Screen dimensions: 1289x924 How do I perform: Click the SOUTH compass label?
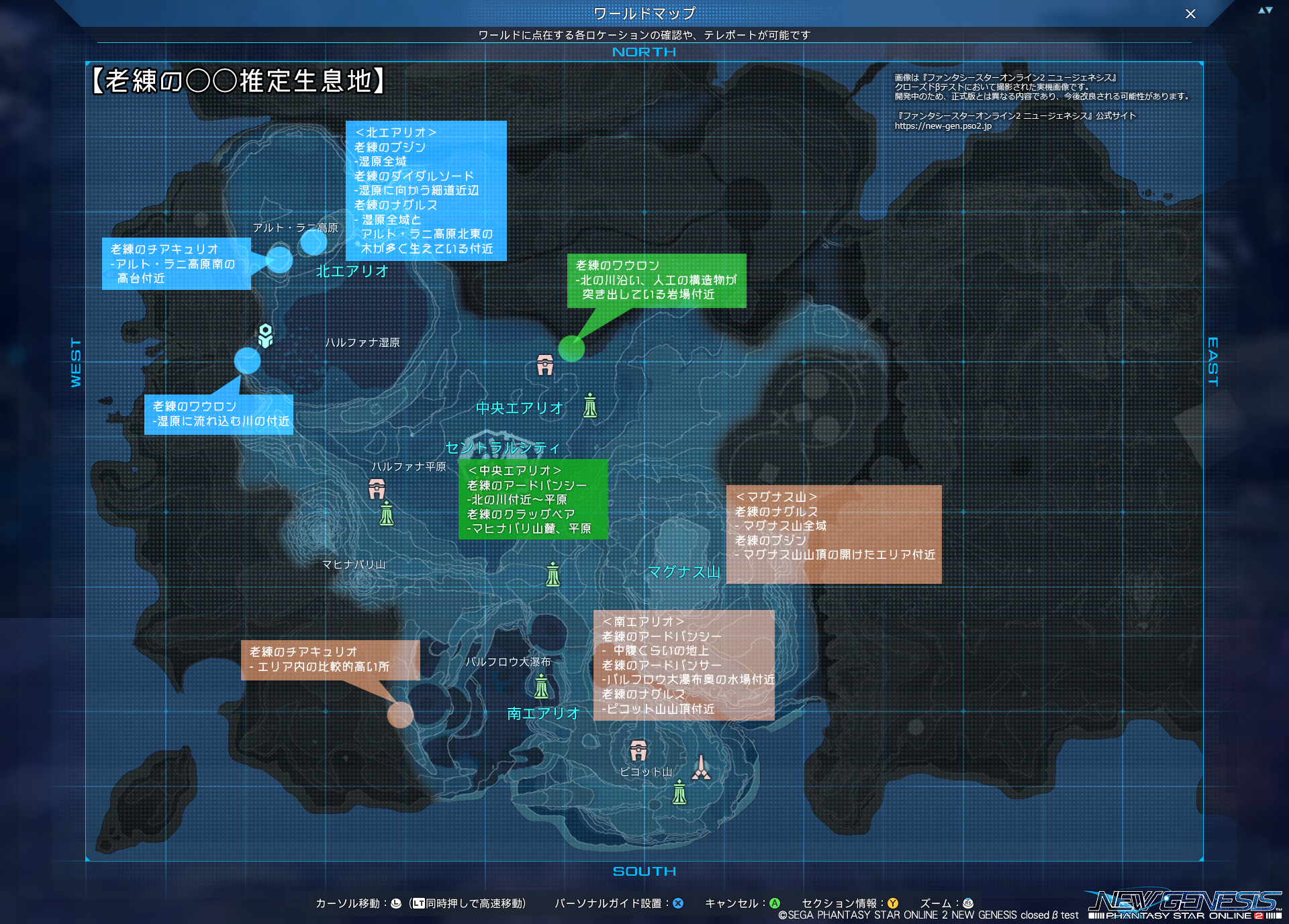pos(644,871)
